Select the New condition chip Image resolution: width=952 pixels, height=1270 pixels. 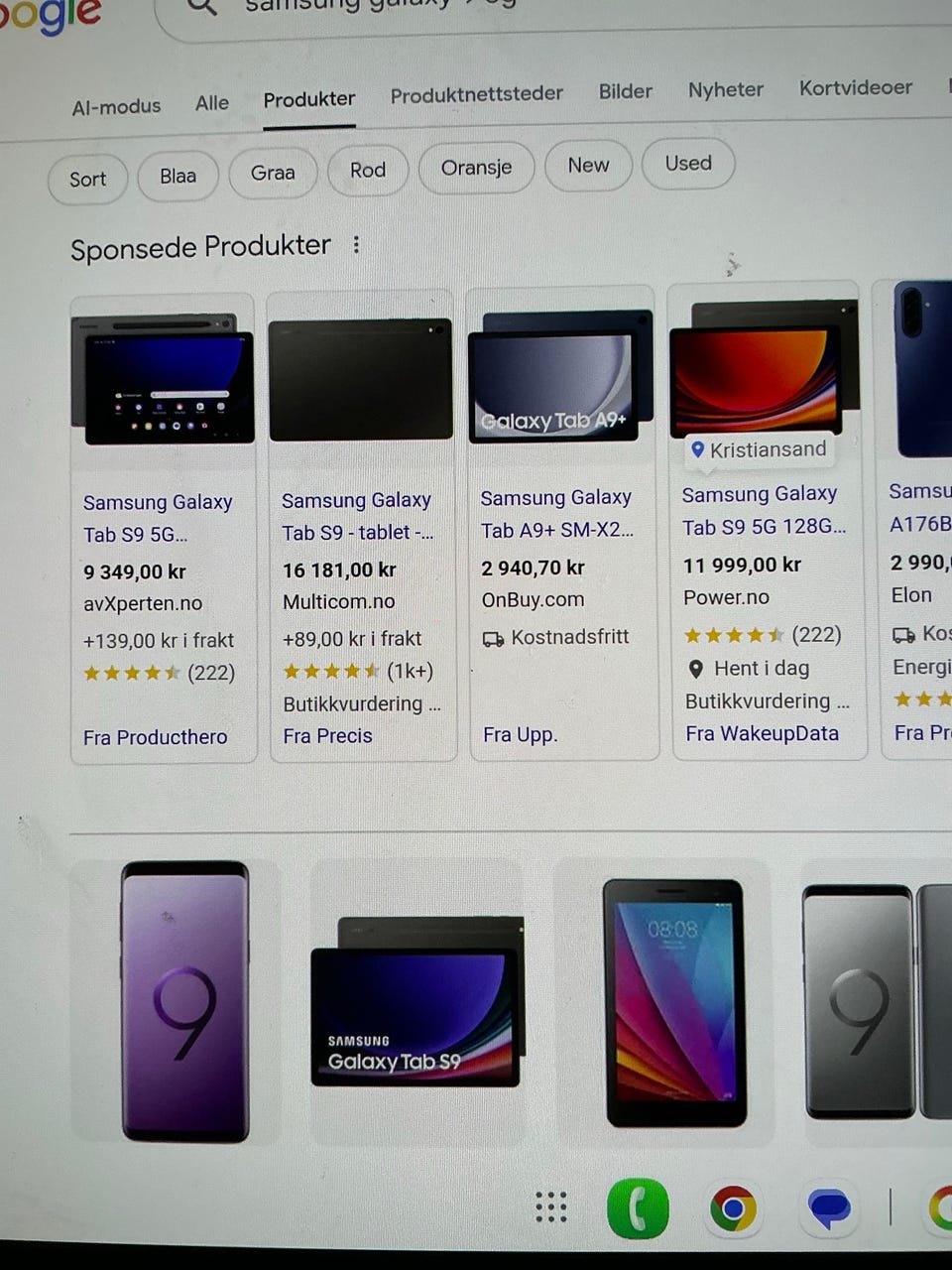click(588, 165)
